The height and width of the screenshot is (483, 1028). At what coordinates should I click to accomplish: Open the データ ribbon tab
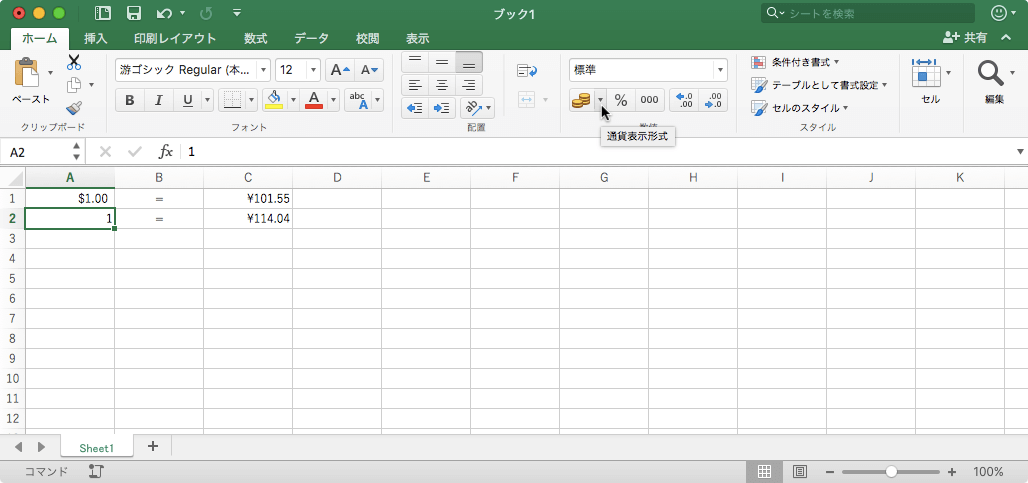311,39
